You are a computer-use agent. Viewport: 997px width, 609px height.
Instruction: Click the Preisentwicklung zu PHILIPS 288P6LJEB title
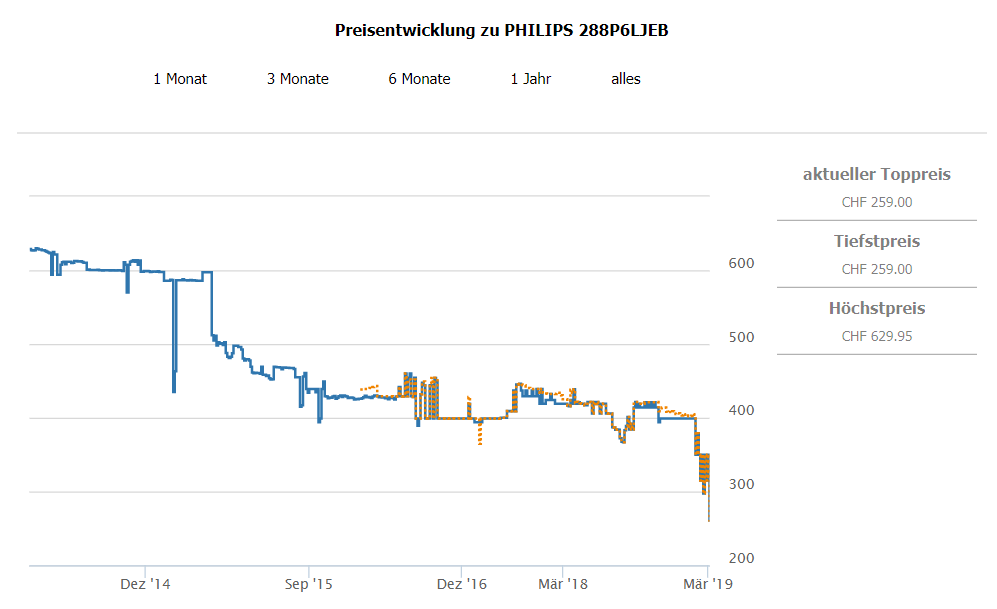[502, 30]
